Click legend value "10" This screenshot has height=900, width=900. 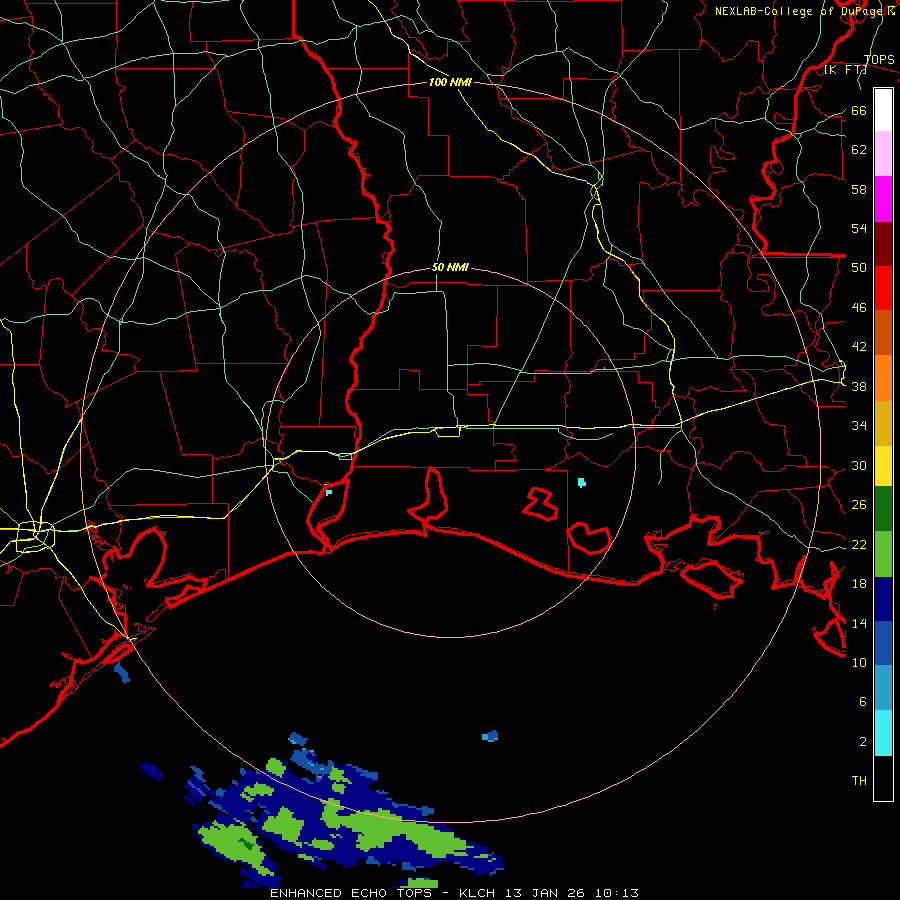859,662
